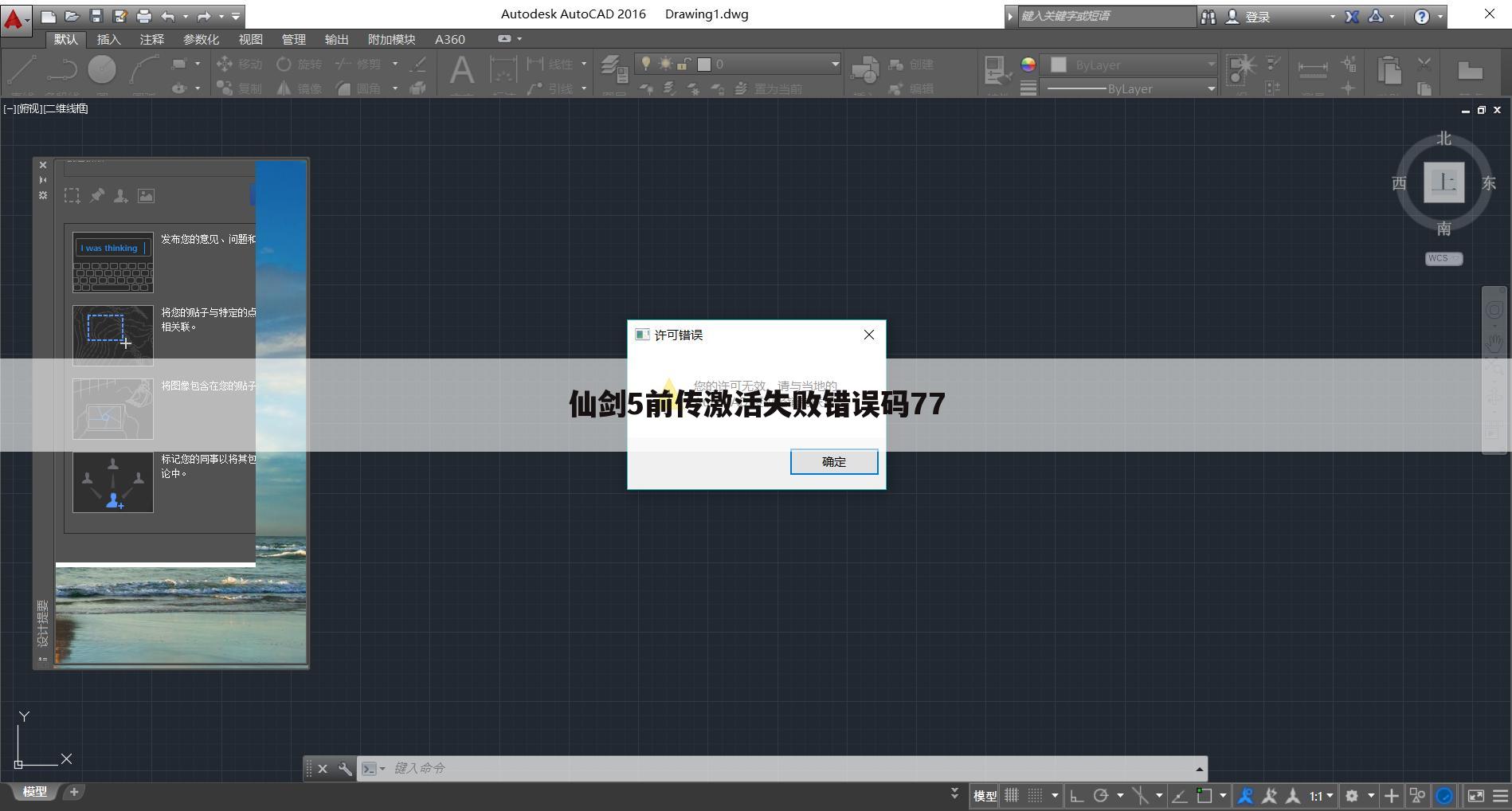Open the workspace switching gear icon
The height and width of the screenshot is (811, 1512).
(x=1352, y=795)
